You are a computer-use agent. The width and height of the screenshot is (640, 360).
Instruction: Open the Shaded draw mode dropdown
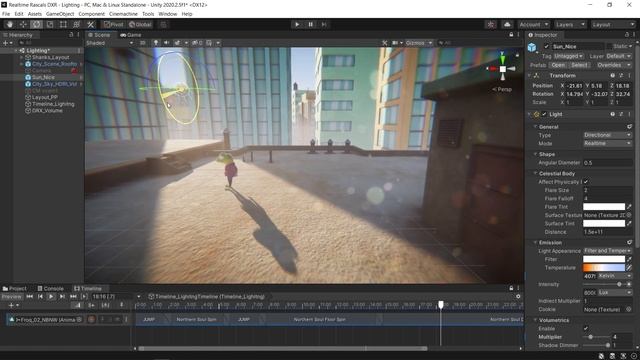tap(109, 43)
